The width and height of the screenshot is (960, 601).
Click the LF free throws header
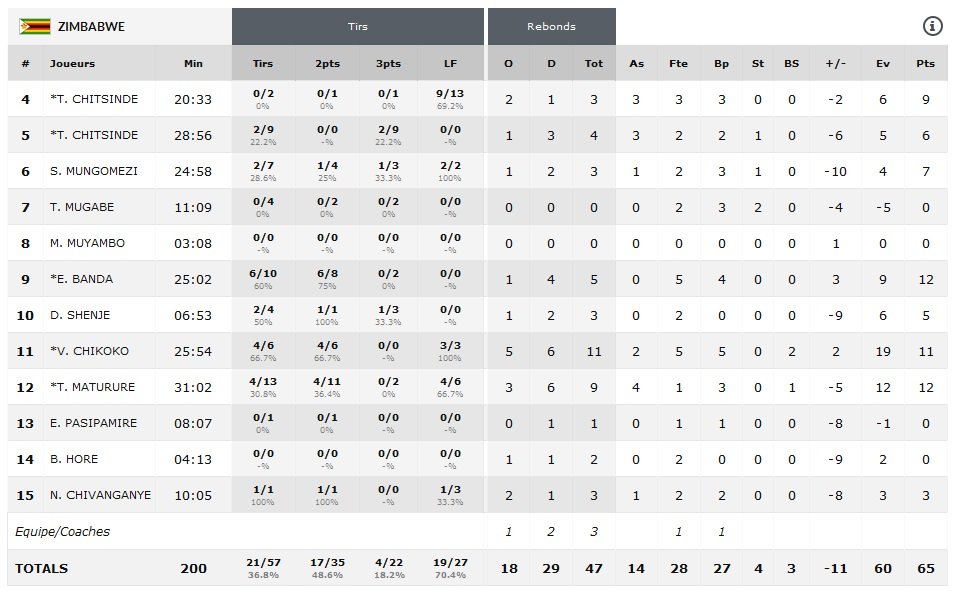coord(451,63)
